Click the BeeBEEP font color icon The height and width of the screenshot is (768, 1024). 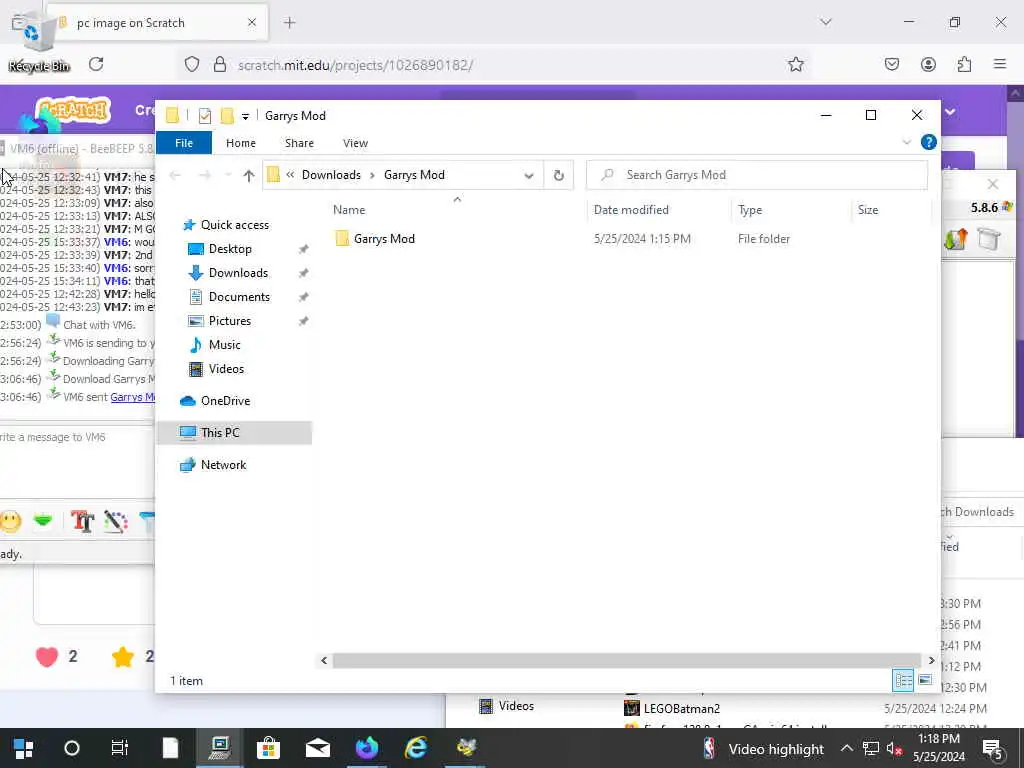pos(116,521)
